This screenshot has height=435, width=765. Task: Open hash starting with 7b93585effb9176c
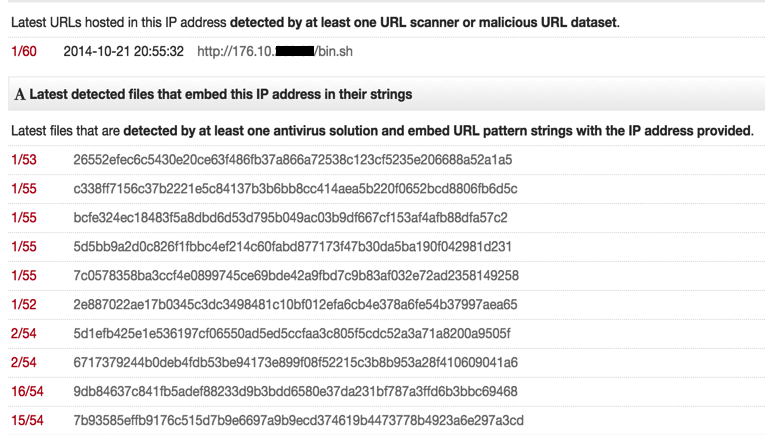pyautogui.click(x=299, y=420)
